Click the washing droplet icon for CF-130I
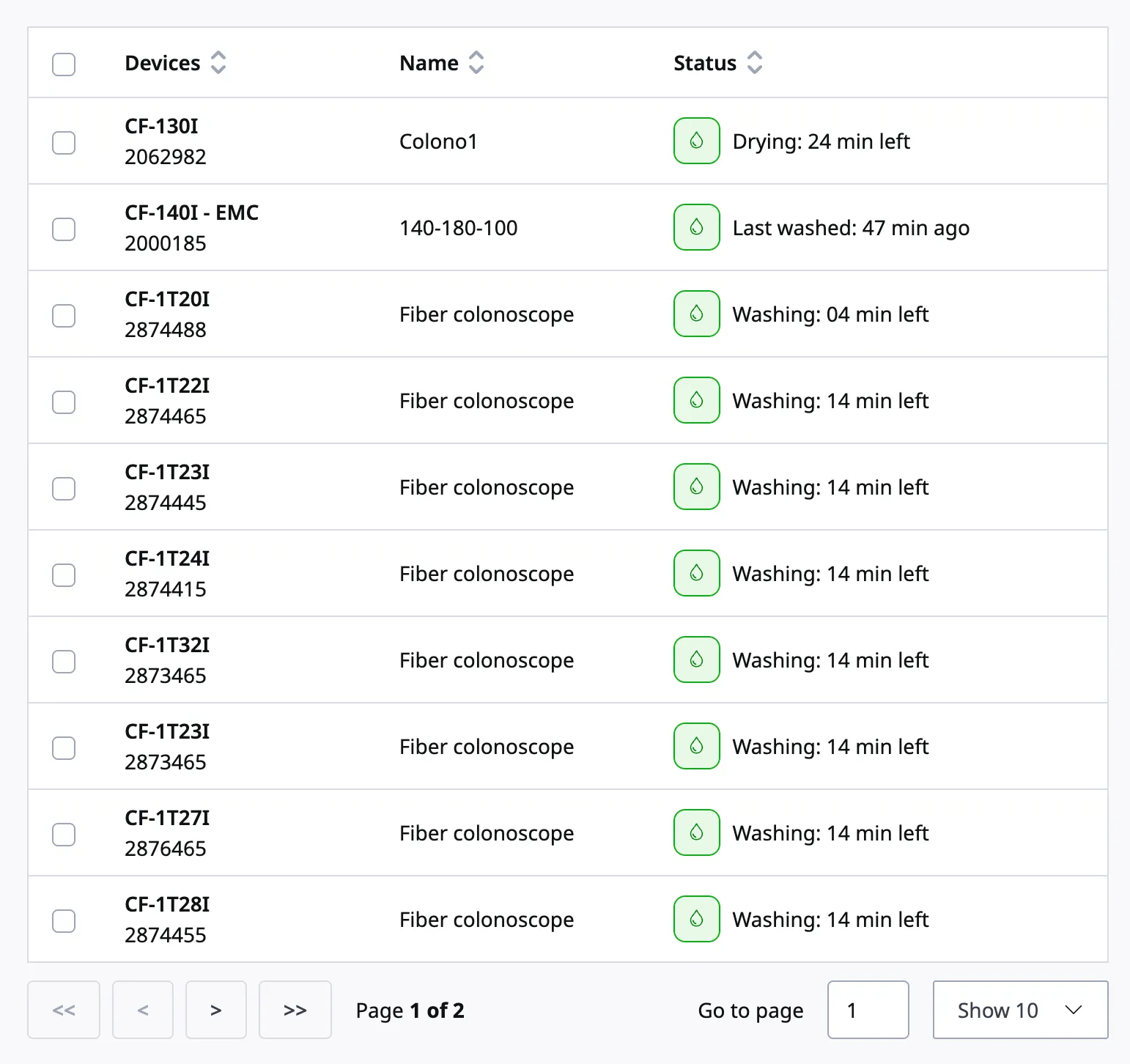 (696, 141)
